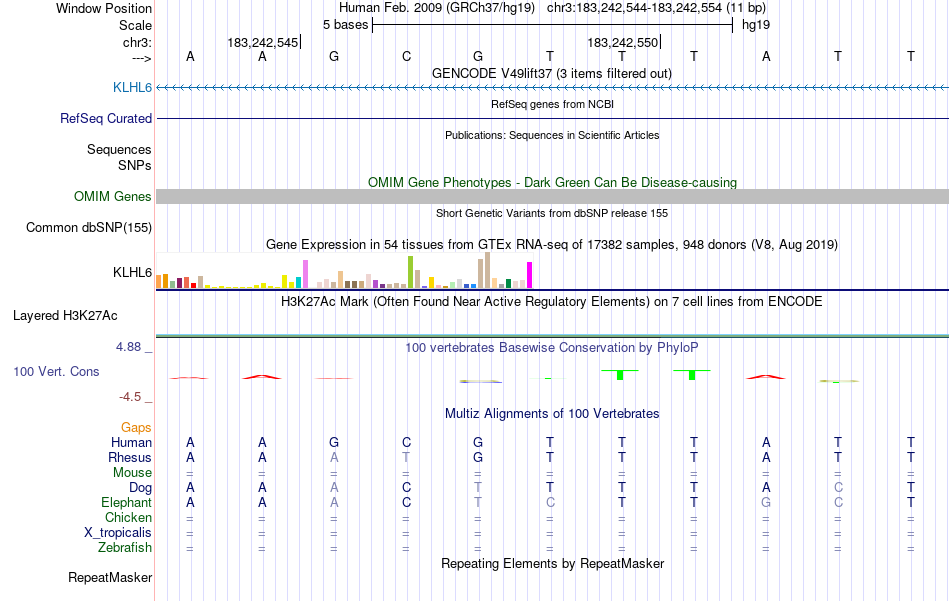Click the -4.5 PhyloP lower limit
Image resolution: width=950 pixels, height=601 pixels.
point(130,397)
